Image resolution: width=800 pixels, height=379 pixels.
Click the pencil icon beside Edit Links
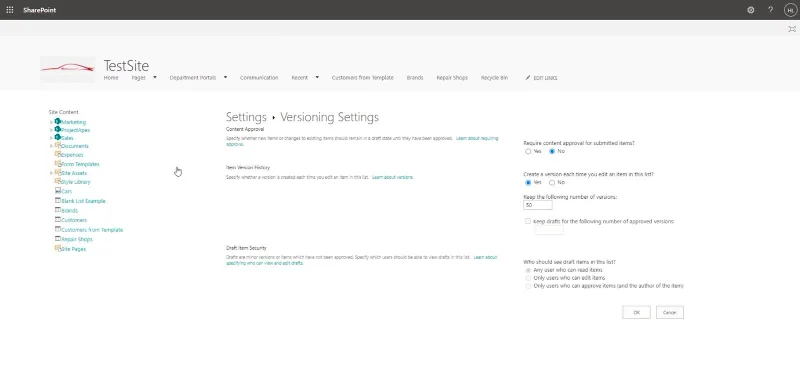tap(528, 78)
